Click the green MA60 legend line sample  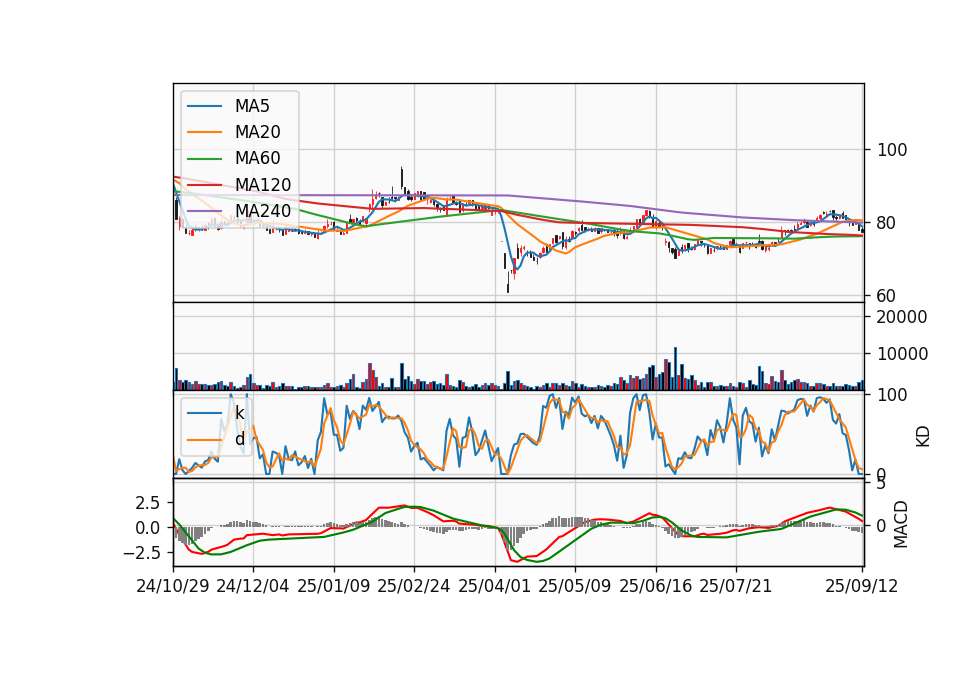click(204, 159)
